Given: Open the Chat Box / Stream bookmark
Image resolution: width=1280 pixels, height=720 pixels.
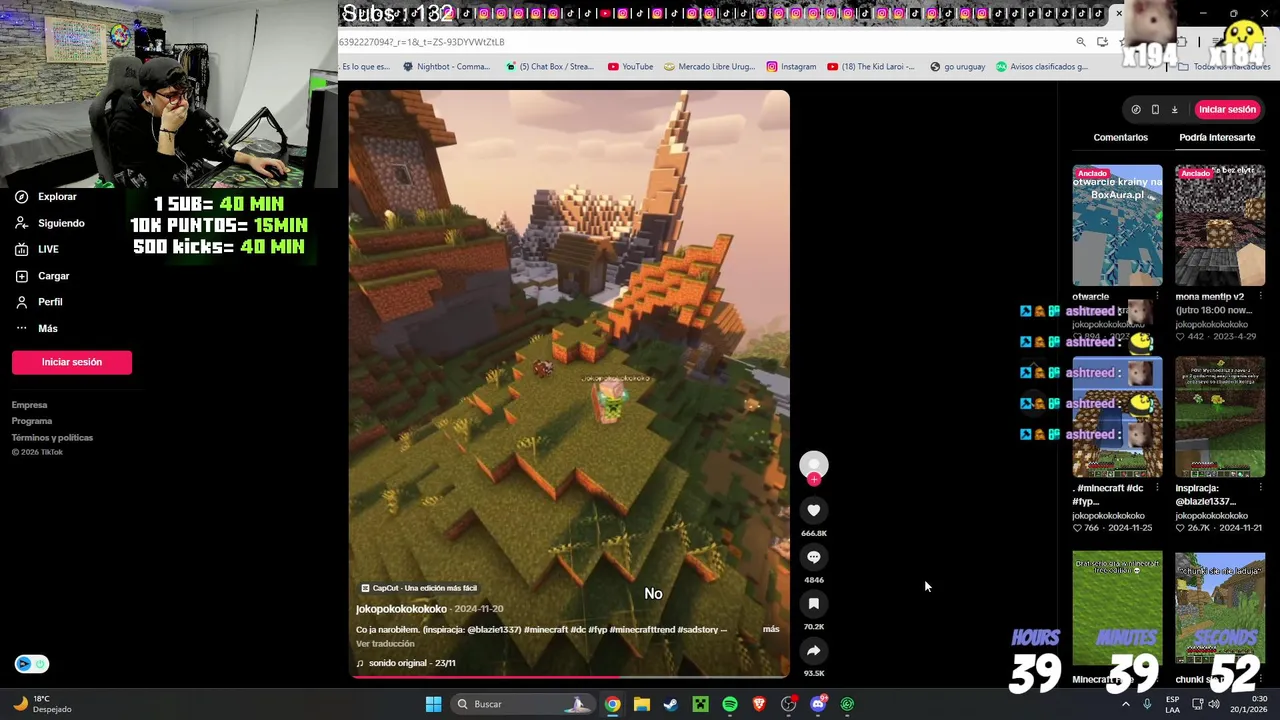Looking at the screenshot, I should click(549, 66).
